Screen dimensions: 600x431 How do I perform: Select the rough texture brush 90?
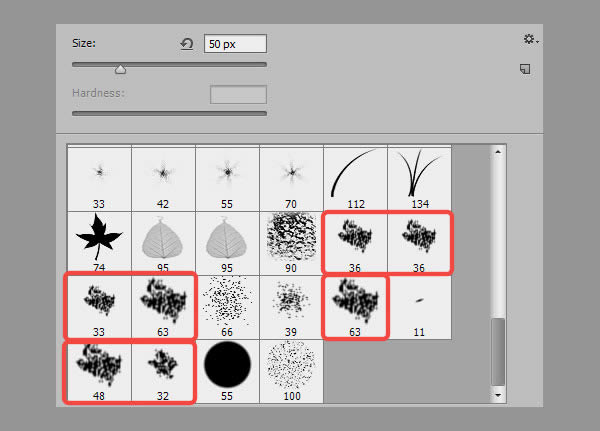pos(291,238)
